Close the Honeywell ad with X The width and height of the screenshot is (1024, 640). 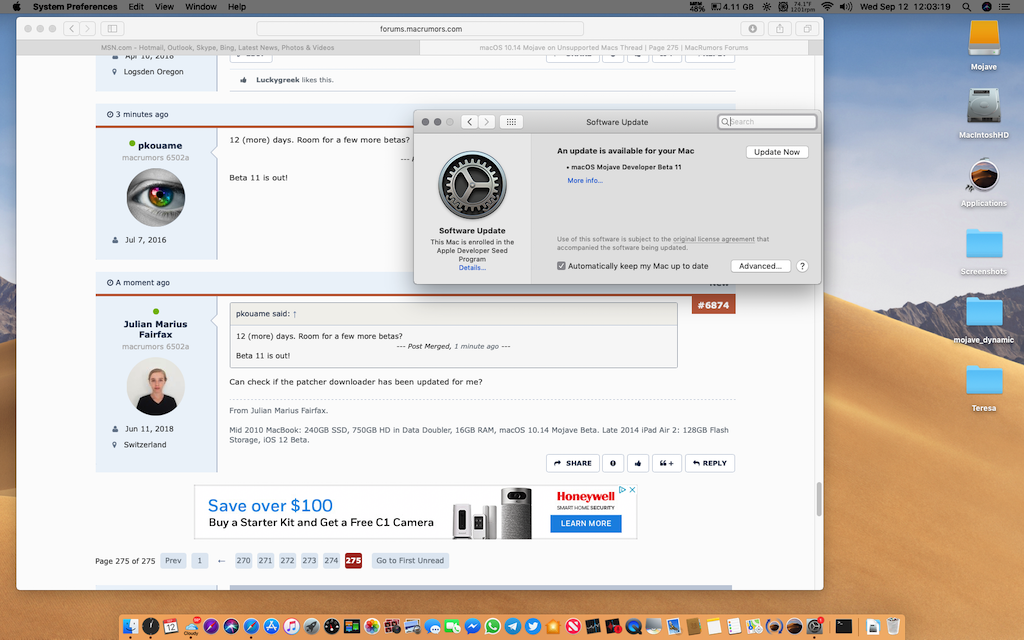(x=632, y=489)
